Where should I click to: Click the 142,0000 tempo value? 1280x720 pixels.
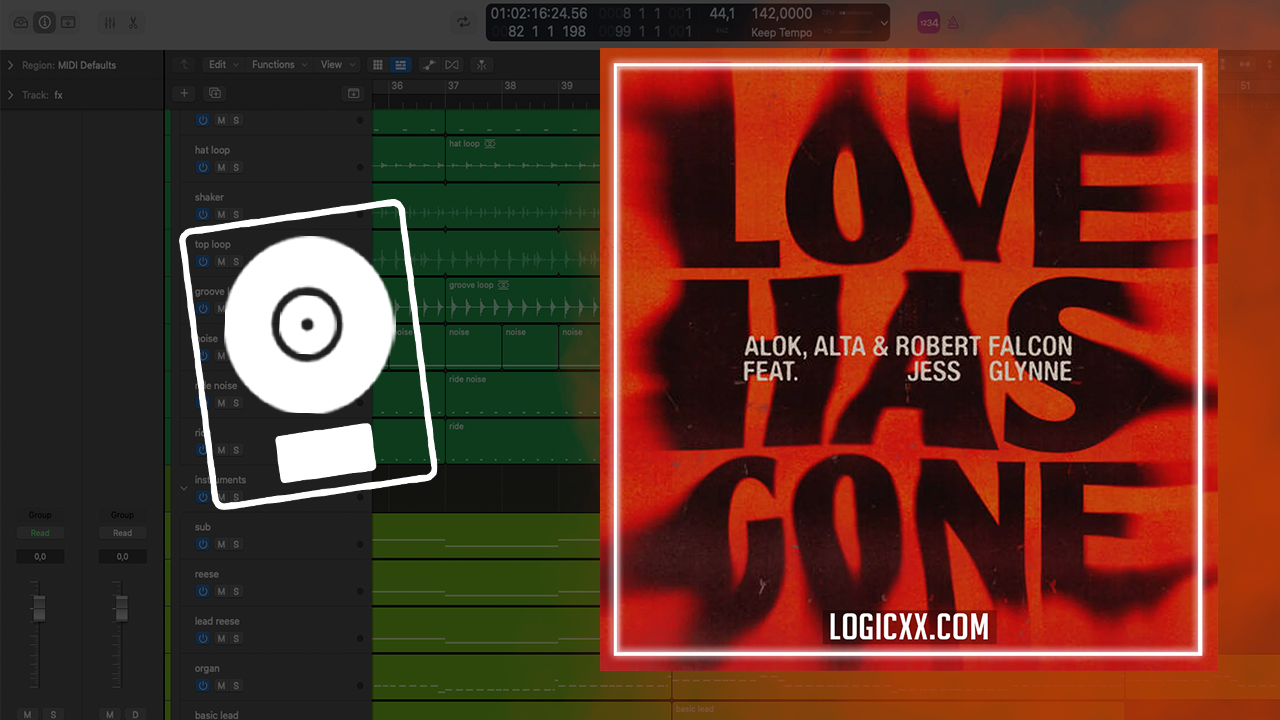tap(781, 14)
